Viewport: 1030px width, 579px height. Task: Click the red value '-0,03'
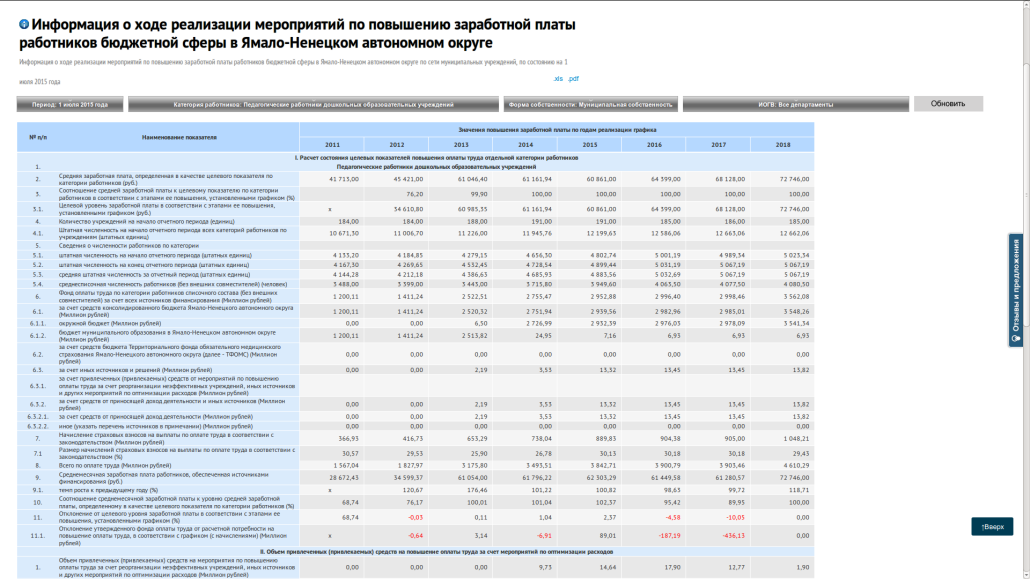pos(415,517)
